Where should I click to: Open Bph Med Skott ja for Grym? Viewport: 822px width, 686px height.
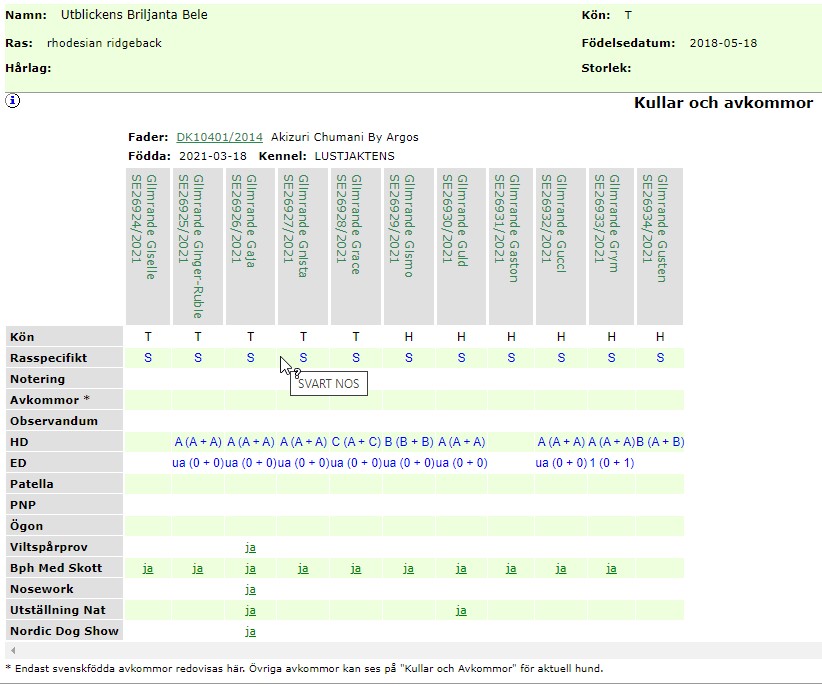[611, 569]
